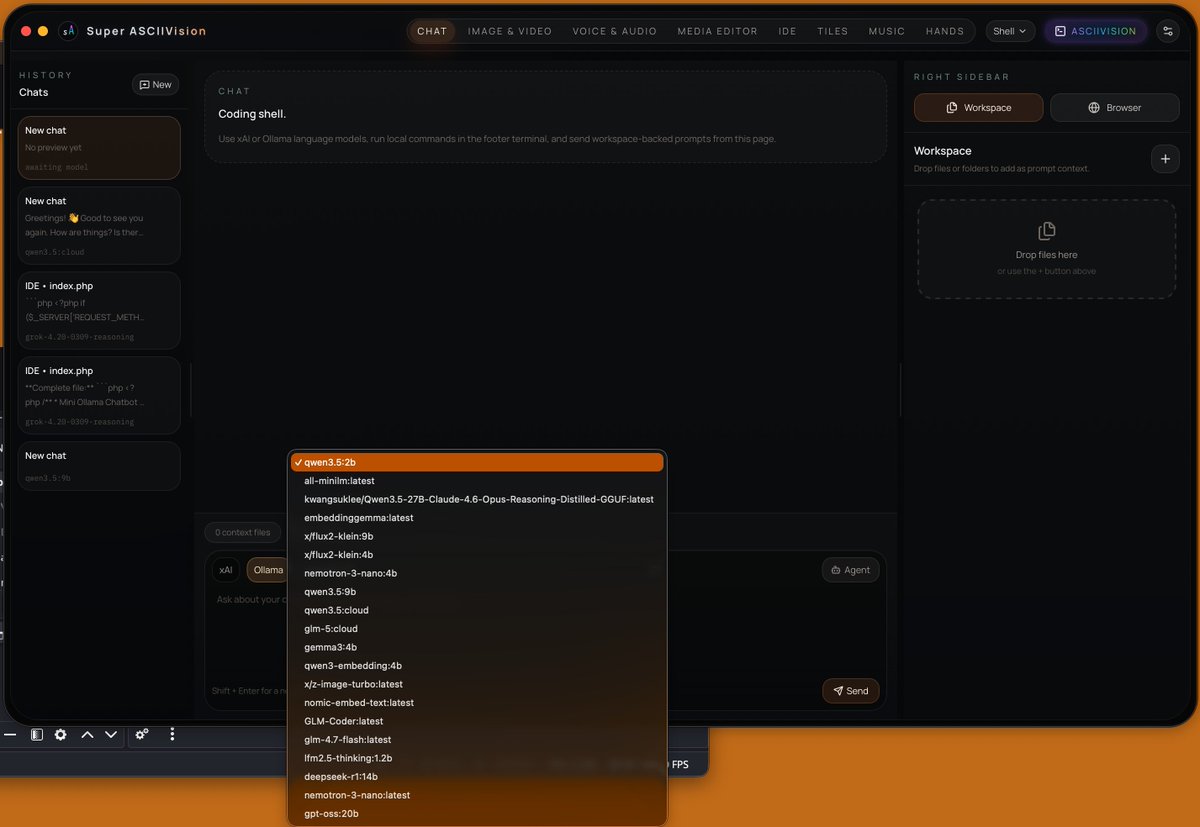Click the gear icon in background window toolbar
This screenshot has width=1200, height=827.
coord(61,734)
